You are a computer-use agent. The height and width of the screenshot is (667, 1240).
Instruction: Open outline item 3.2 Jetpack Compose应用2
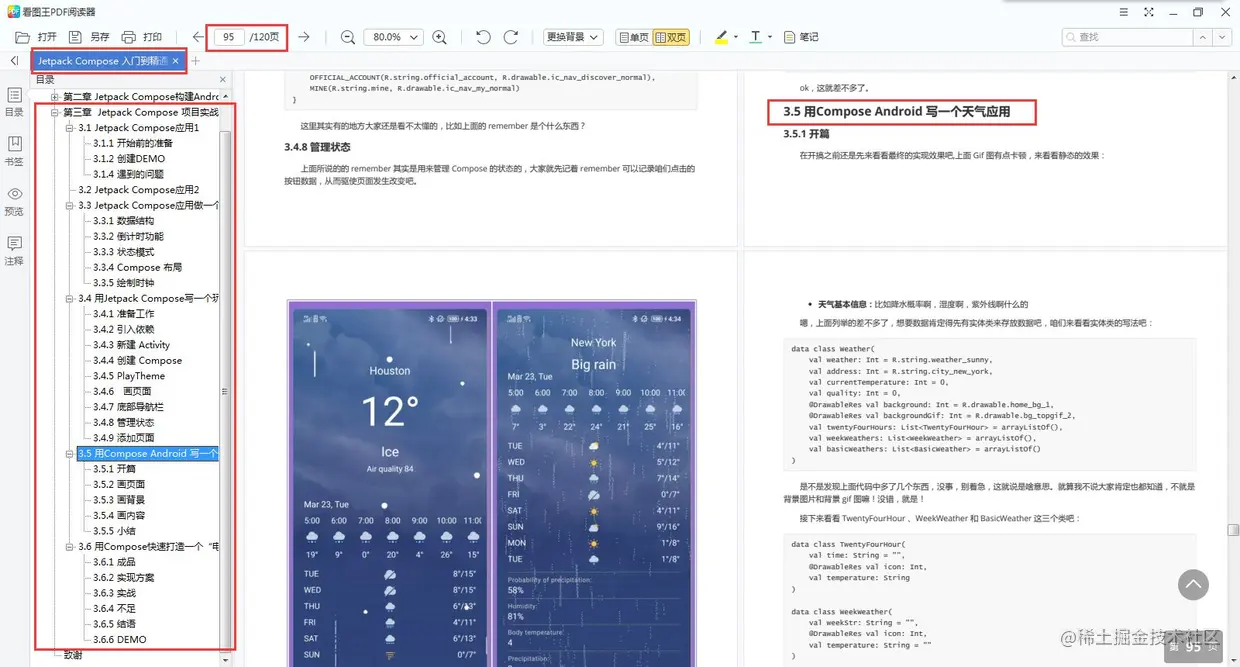(139, 190)
